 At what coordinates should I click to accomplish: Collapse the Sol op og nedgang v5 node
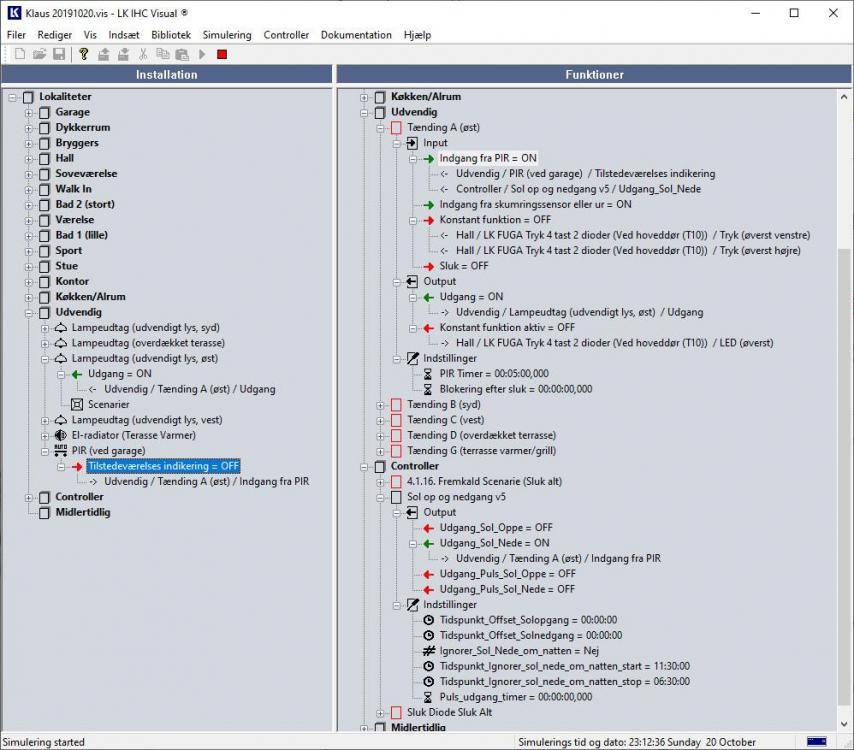(x=381, y=497)
